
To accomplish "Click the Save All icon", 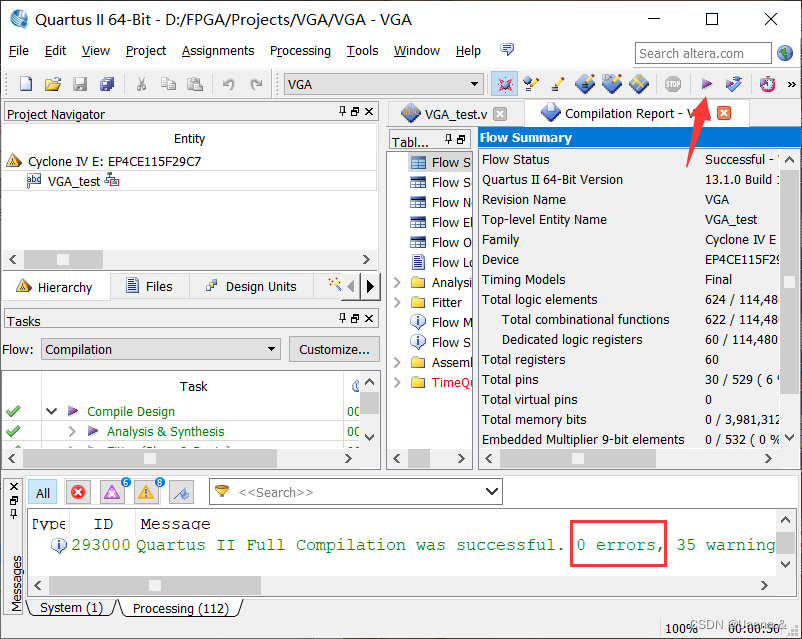I will click(x=107, y=84).
